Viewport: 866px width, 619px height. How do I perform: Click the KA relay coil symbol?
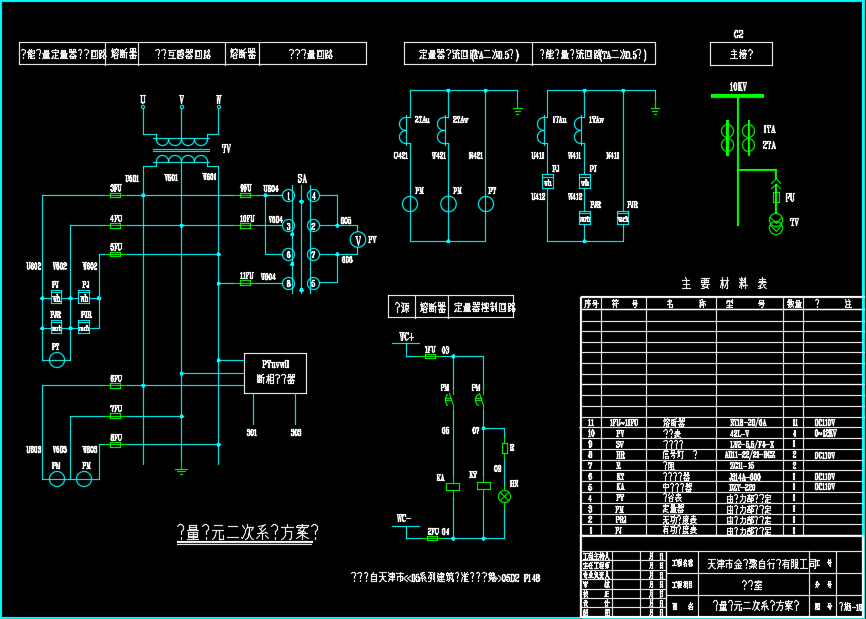(453, 487)
